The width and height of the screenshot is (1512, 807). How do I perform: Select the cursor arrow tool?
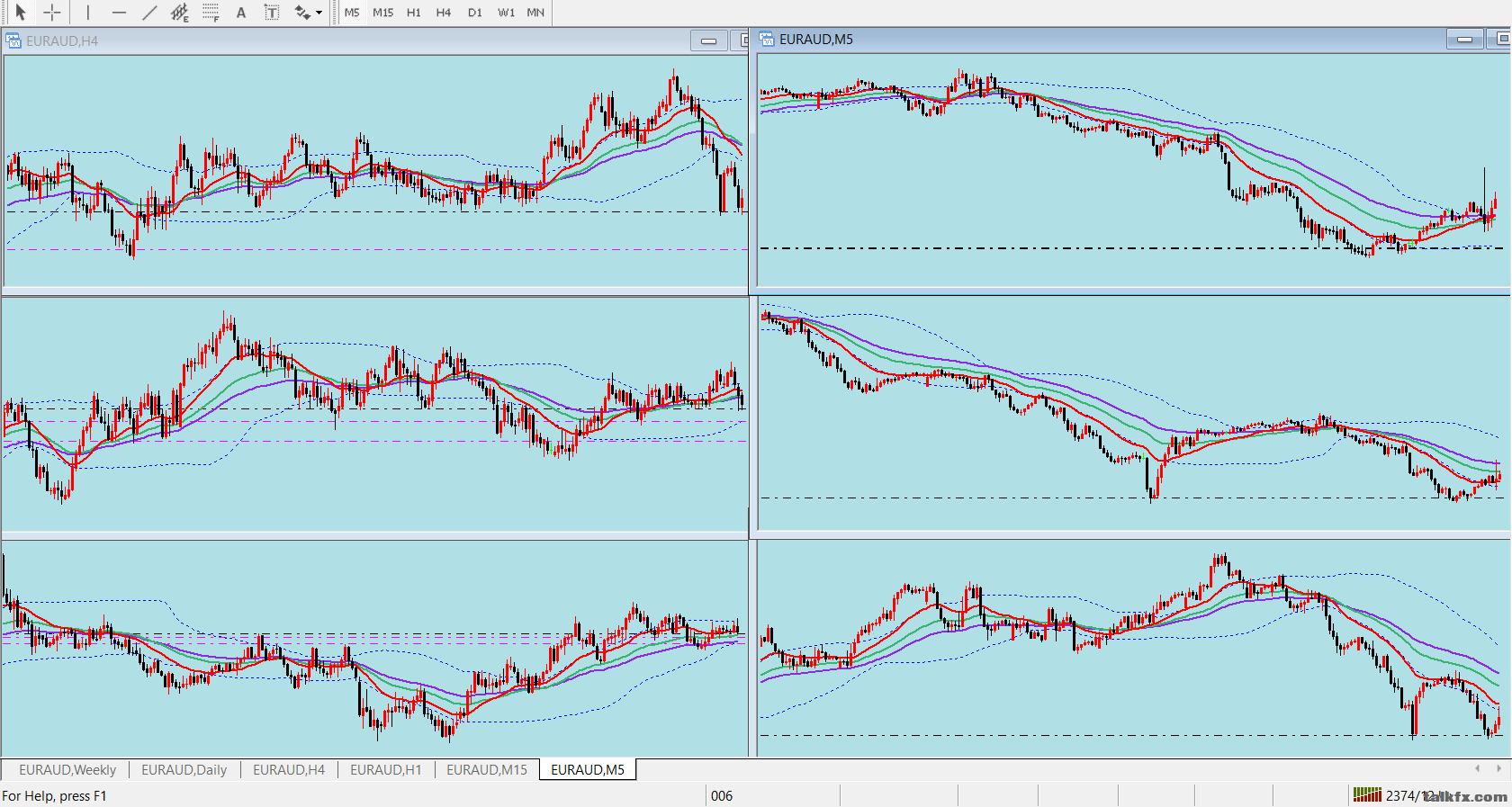point(21,13)
